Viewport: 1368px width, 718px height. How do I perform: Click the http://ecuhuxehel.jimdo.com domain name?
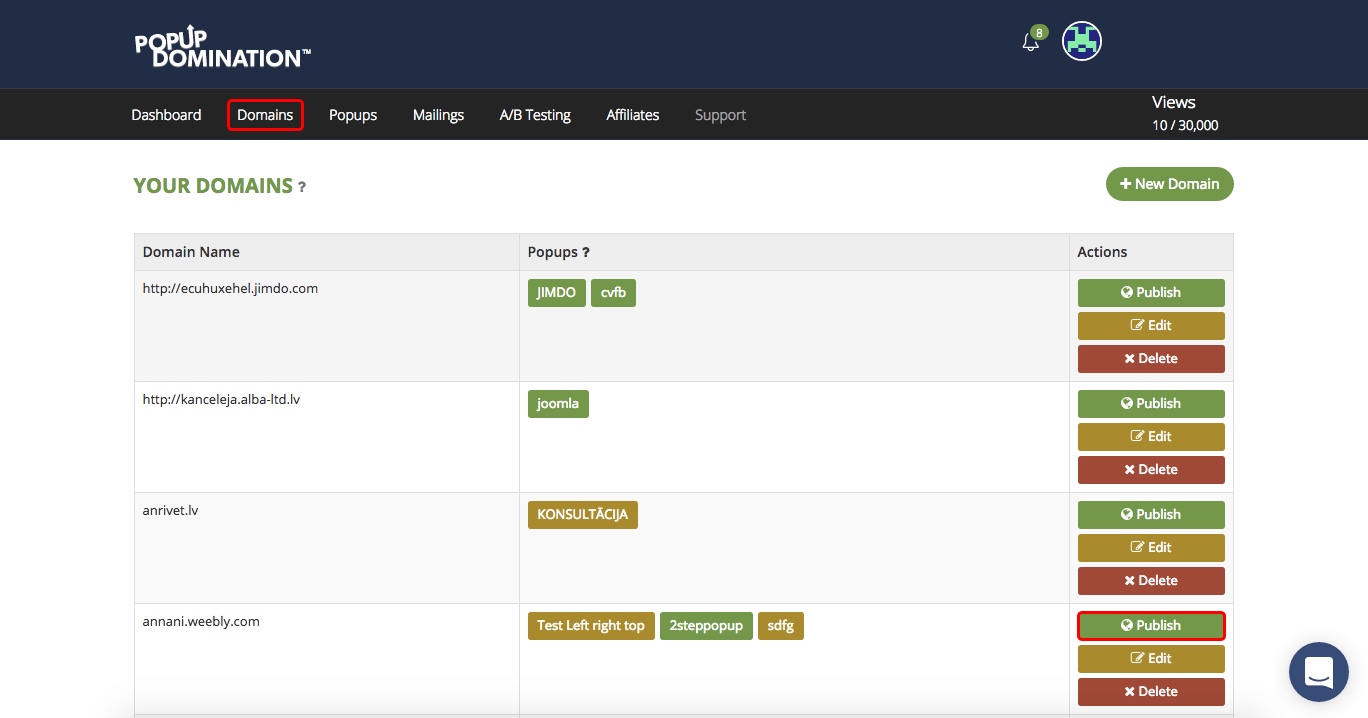tap(230, 288)
